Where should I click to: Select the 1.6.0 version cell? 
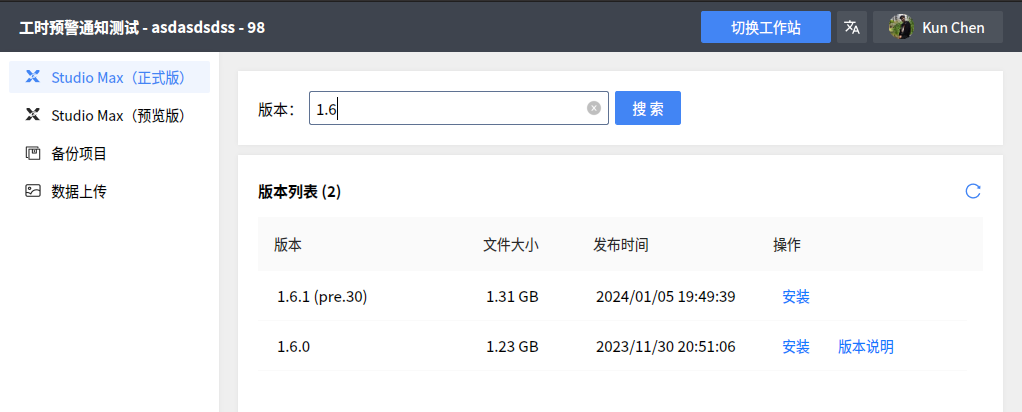(294, 347)
